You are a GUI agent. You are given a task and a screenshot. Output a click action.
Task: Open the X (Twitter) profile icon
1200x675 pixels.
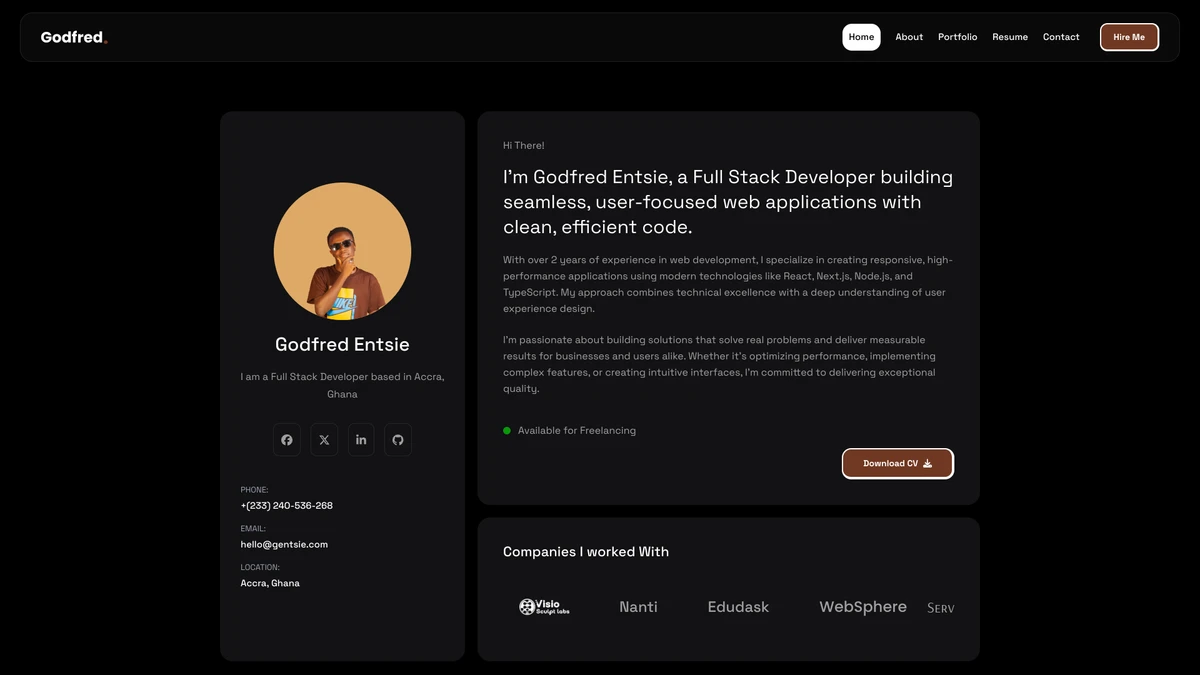point(324,440)
